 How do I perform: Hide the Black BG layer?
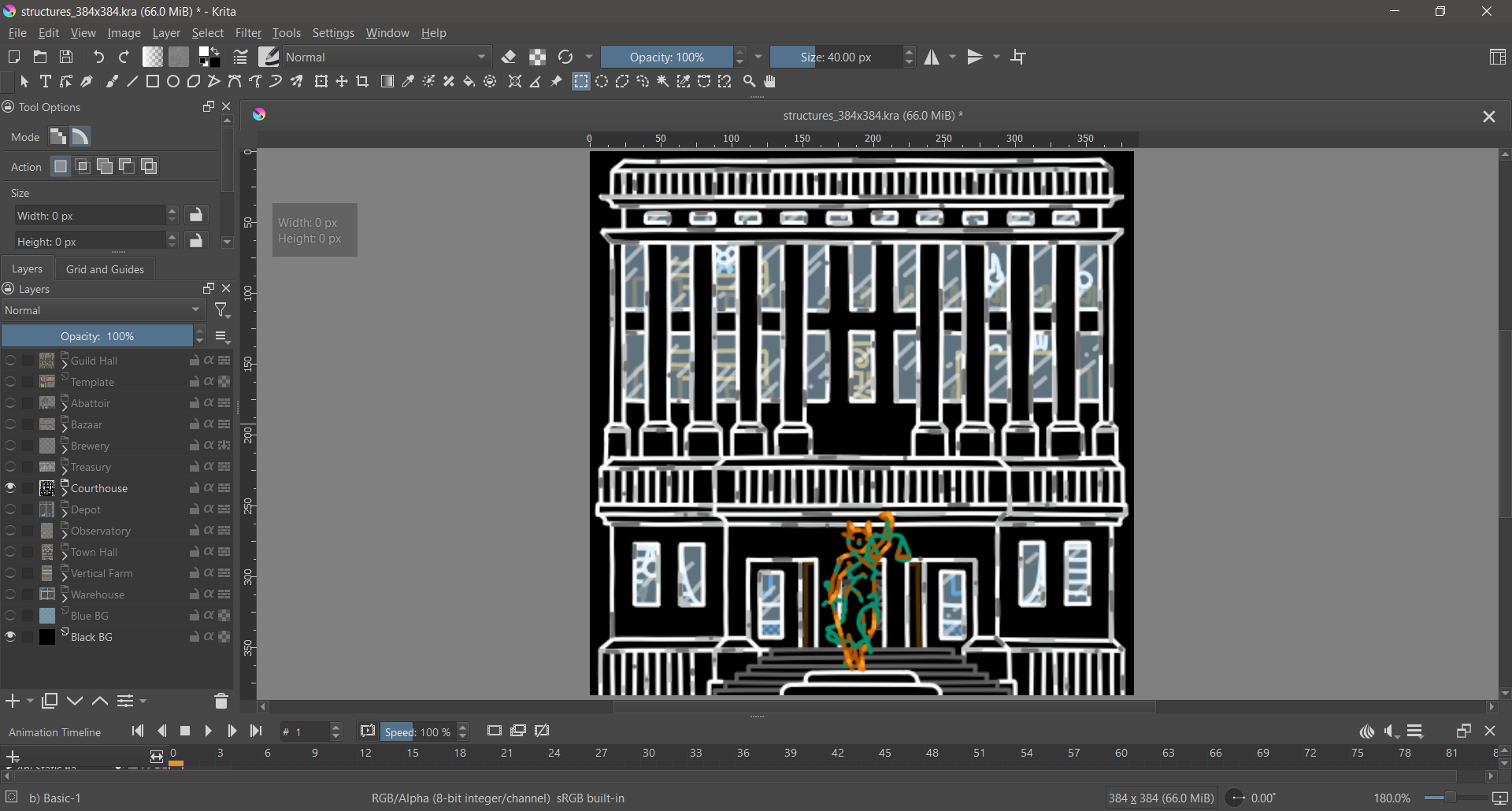[10, 637]
